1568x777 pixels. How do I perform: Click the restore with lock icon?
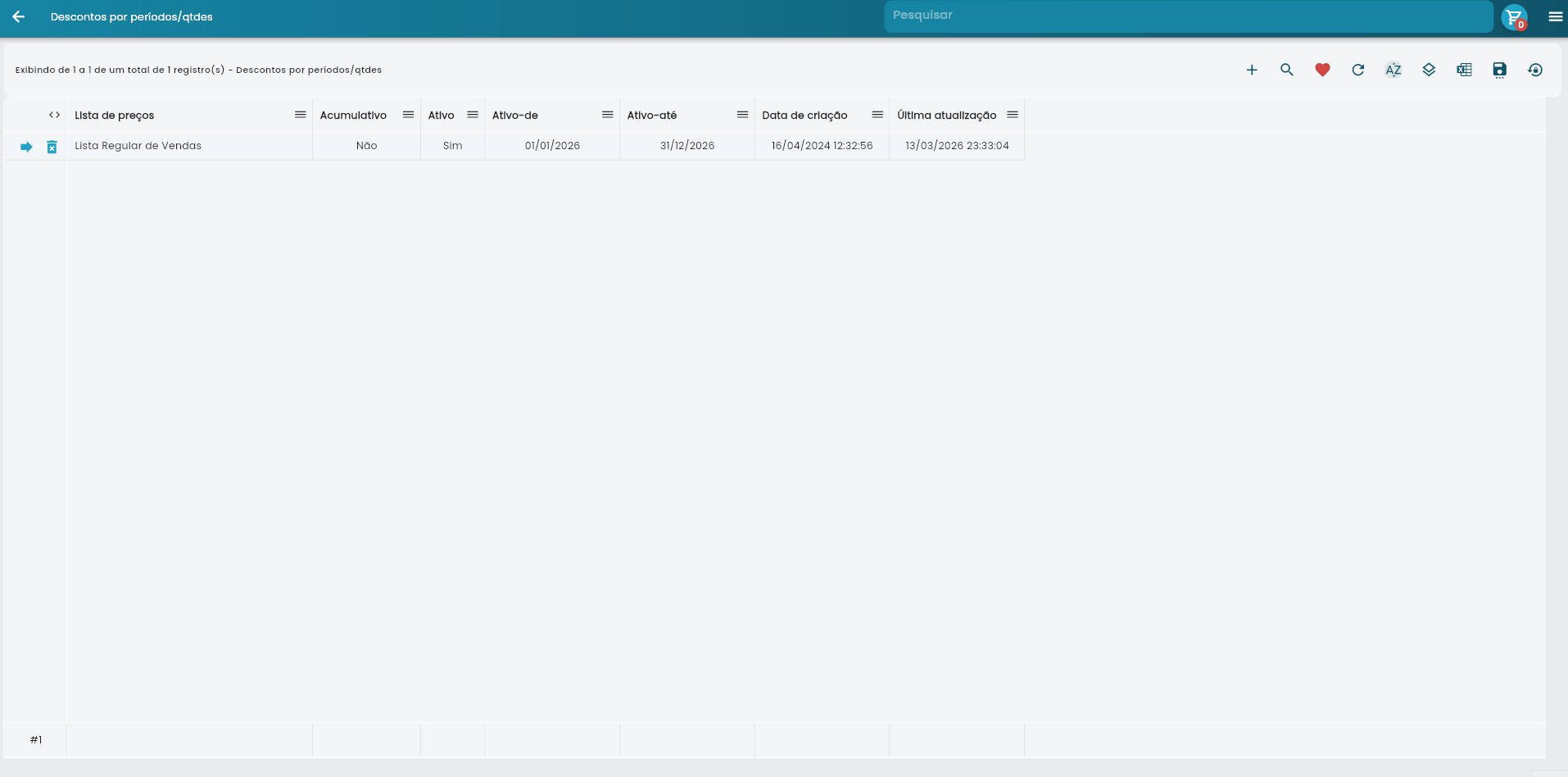pos(1535,70)
